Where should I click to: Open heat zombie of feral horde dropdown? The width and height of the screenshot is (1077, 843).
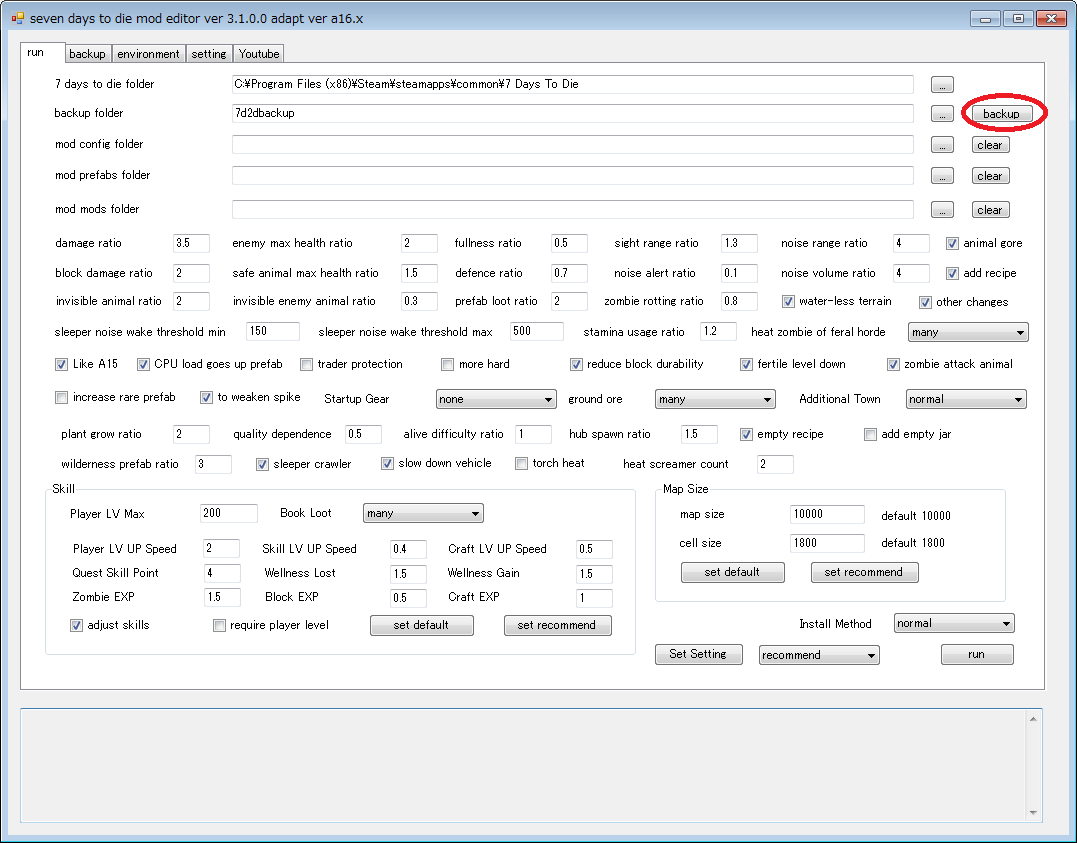[968, 333]
